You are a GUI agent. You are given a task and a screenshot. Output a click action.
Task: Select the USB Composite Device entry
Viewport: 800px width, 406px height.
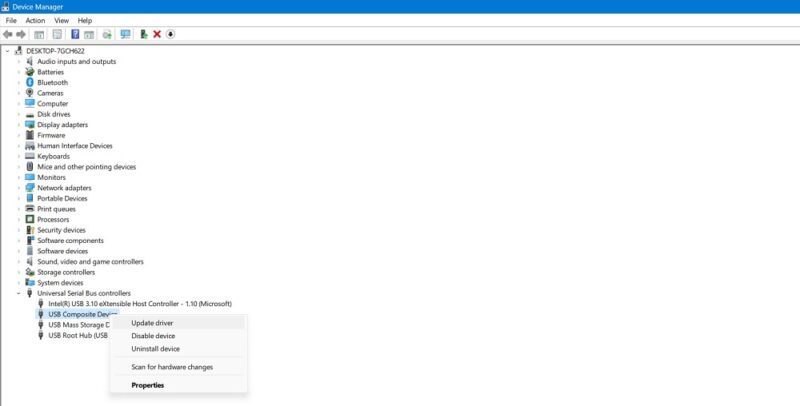coord(83,314)
